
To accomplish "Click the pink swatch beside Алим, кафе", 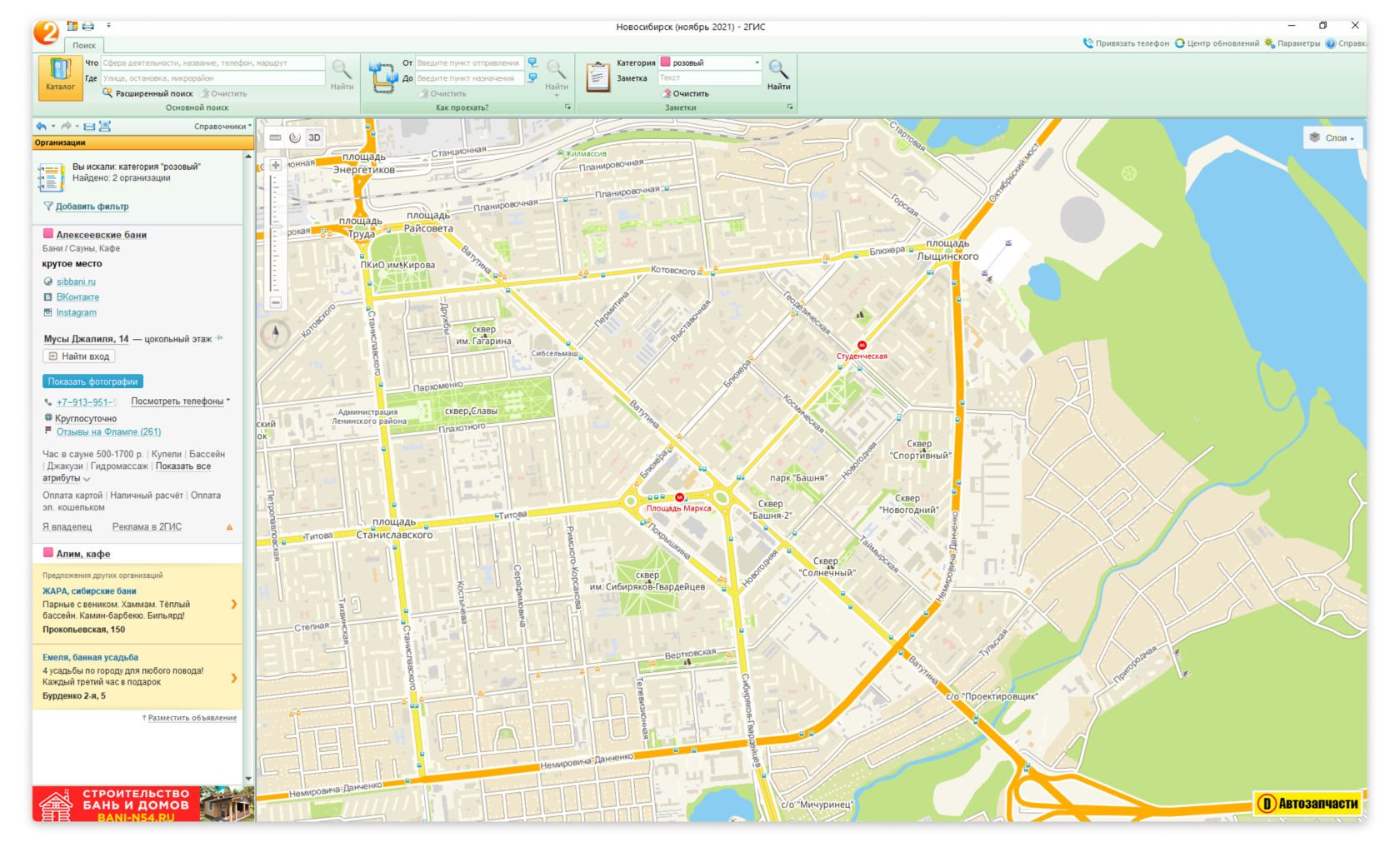I will point(47,553).
